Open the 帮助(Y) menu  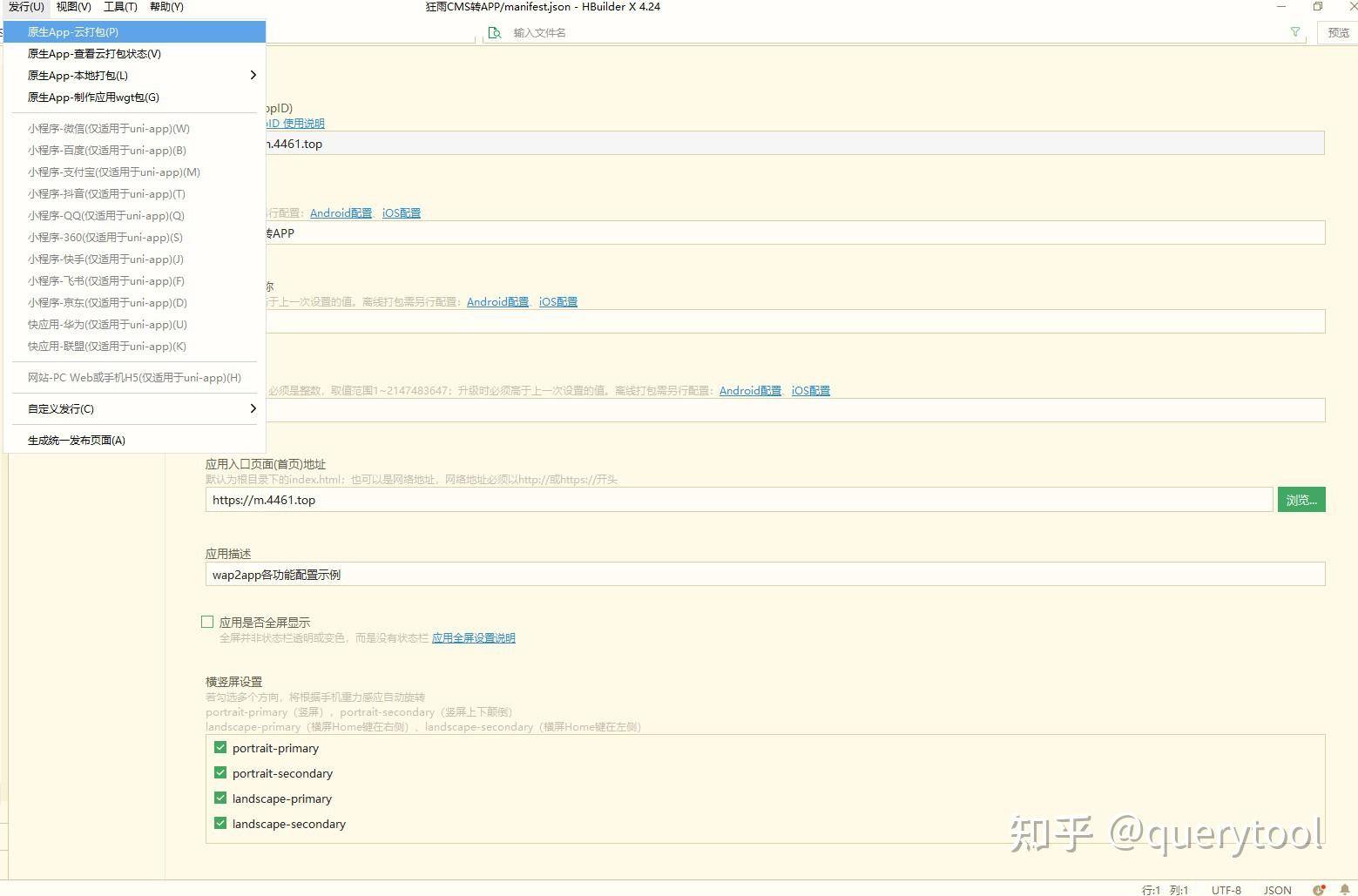[x=166, y=7]
